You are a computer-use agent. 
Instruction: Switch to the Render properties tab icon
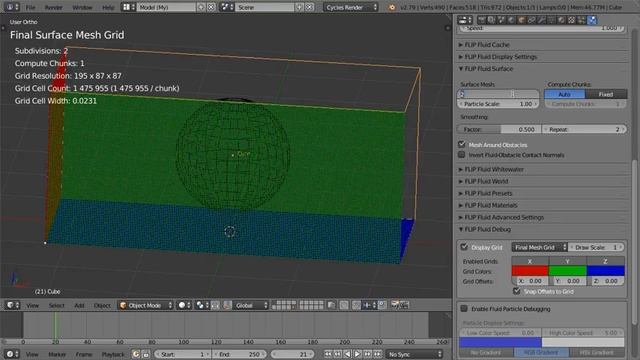(x=482, y=20)
